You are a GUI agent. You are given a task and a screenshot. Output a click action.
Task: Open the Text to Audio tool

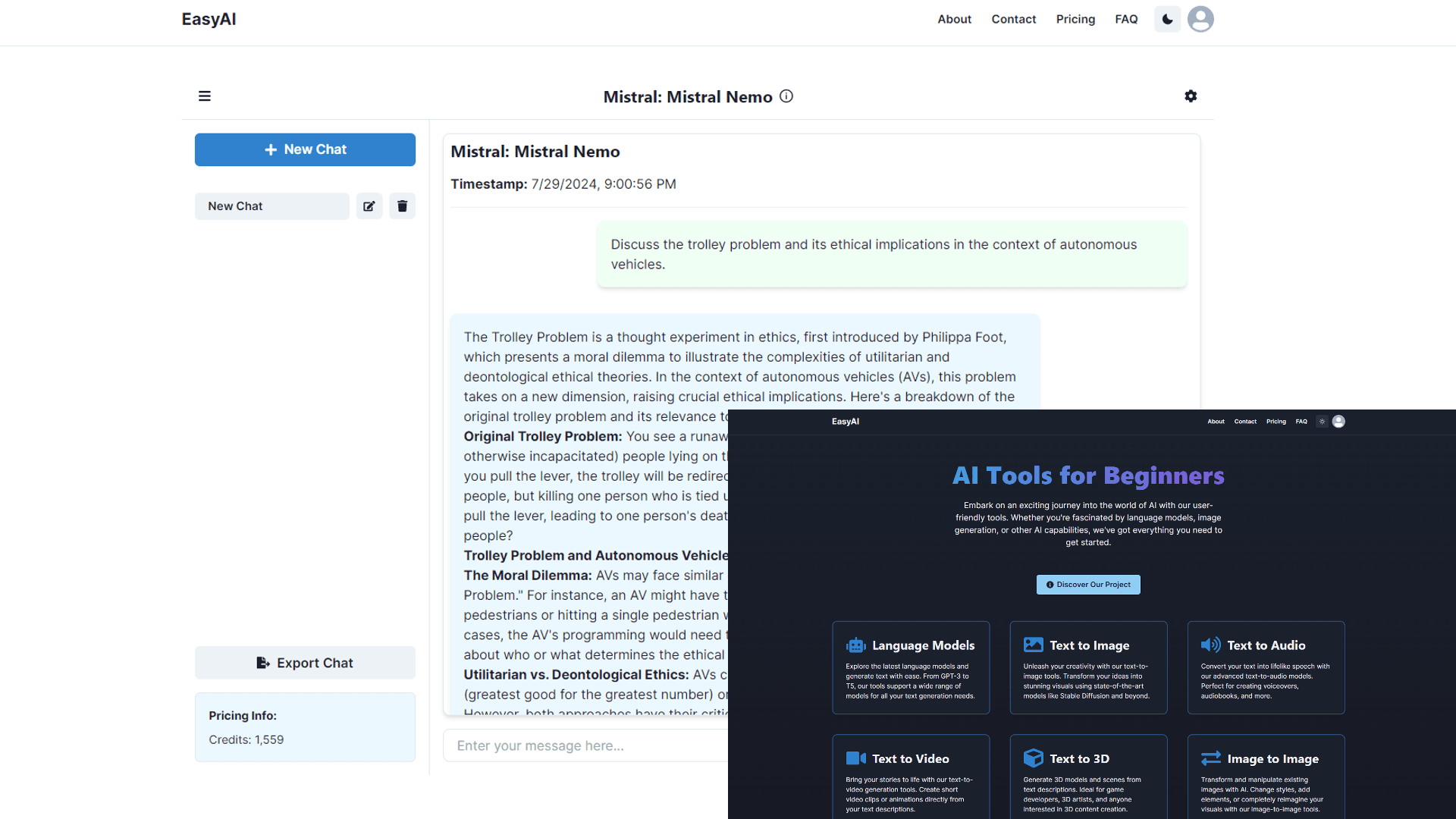click(x=1265, y=667)
